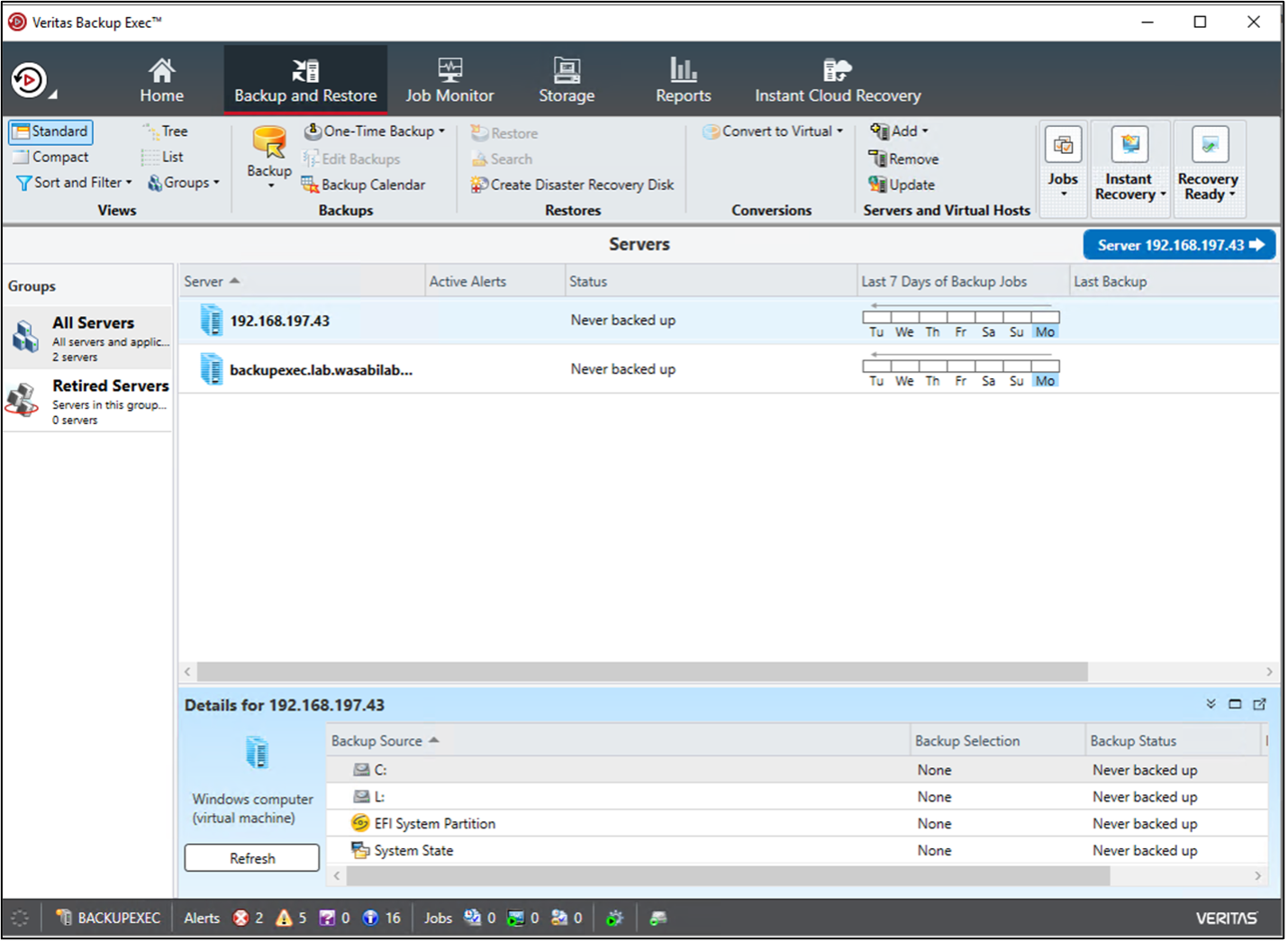Viewport: 1288px width, 941px height.
Task: Click the green gear status bar icon
Action: click(x=614, y=918)
